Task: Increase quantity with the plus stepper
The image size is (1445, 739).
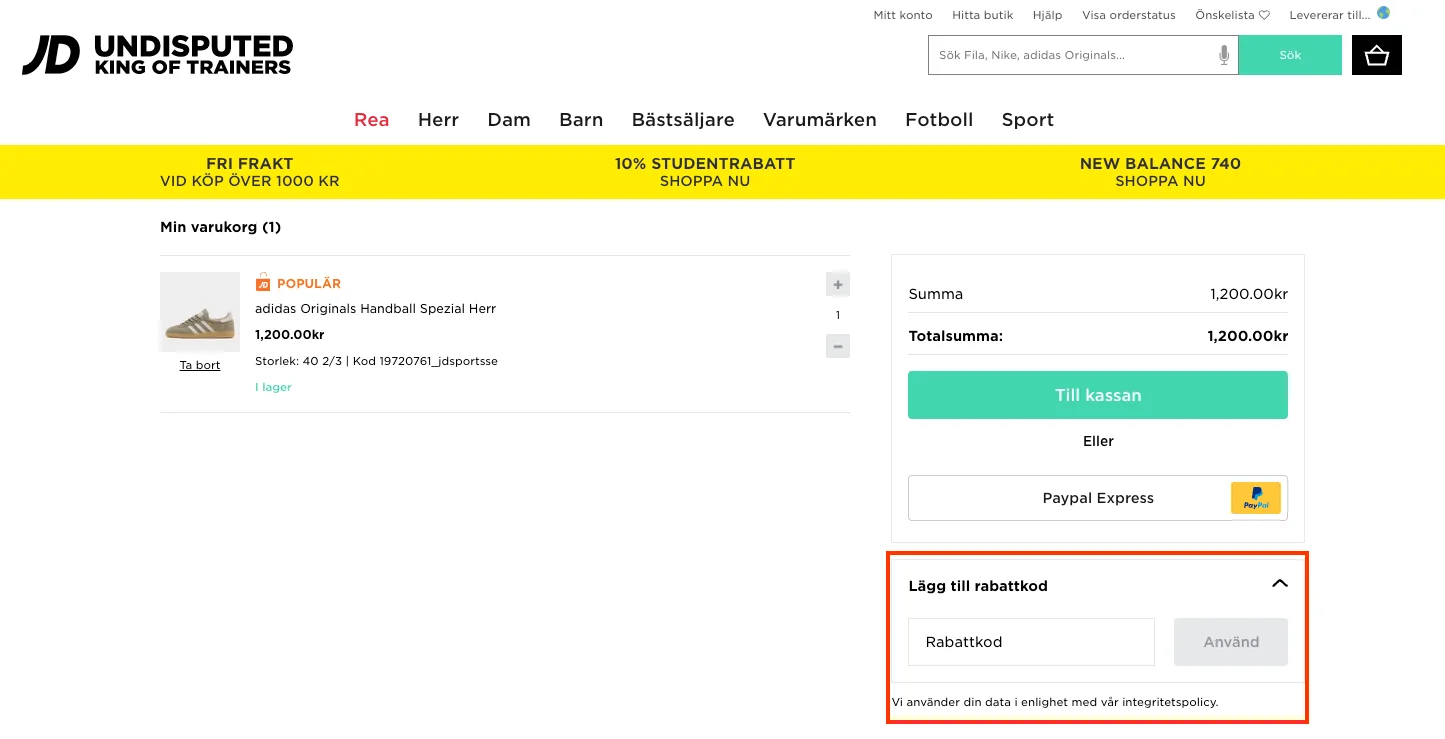Action: [x=837, y=284]
